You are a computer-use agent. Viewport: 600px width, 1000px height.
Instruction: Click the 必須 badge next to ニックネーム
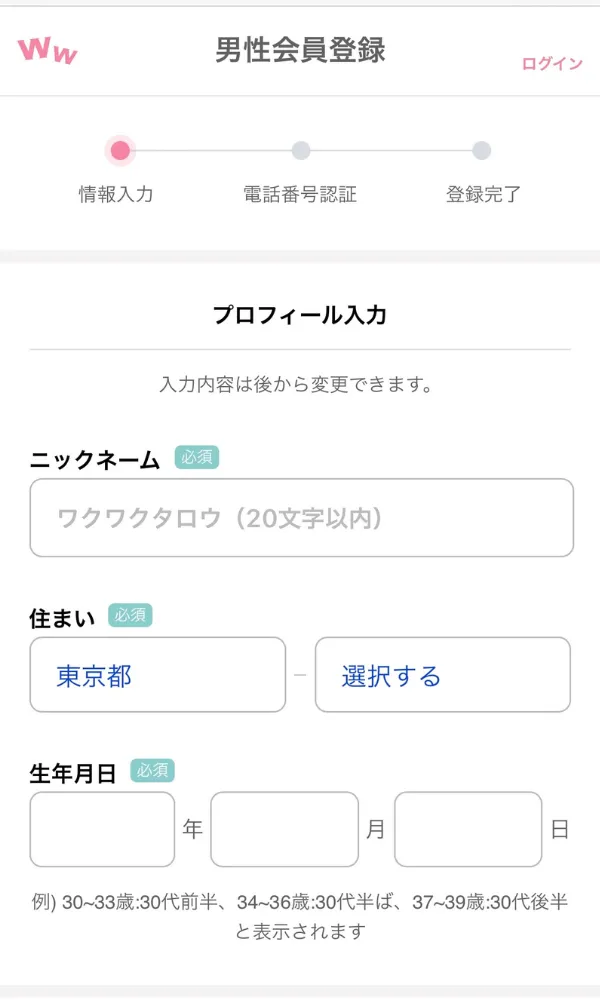point(196,458)
